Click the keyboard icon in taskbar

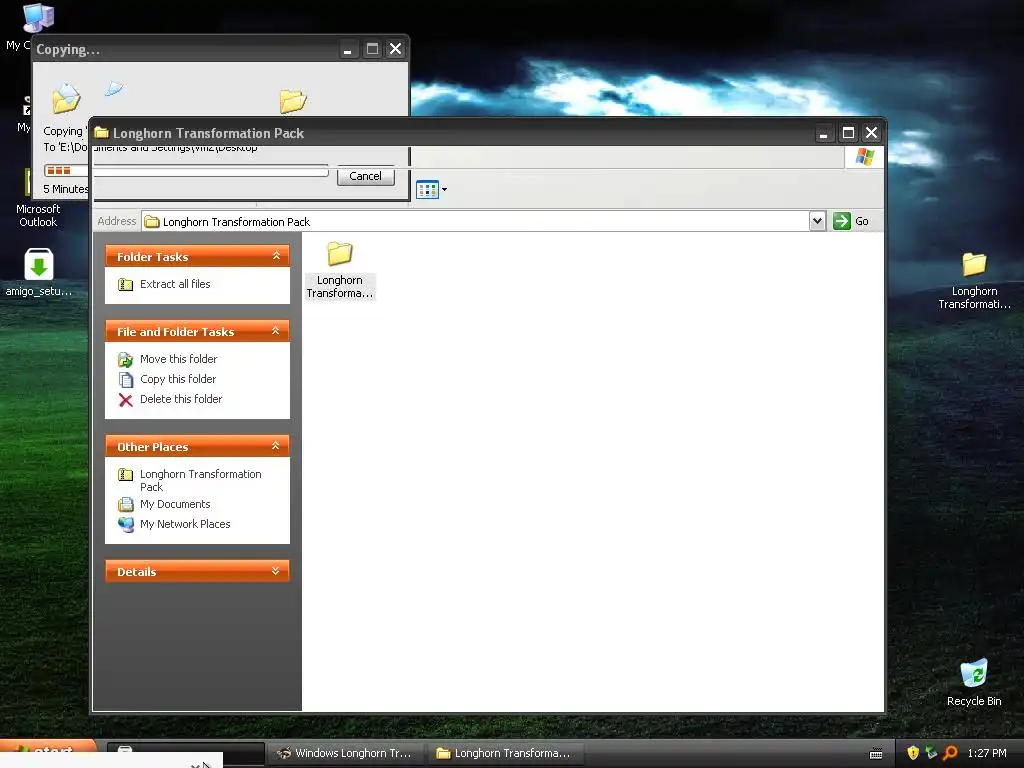point(876,754)
